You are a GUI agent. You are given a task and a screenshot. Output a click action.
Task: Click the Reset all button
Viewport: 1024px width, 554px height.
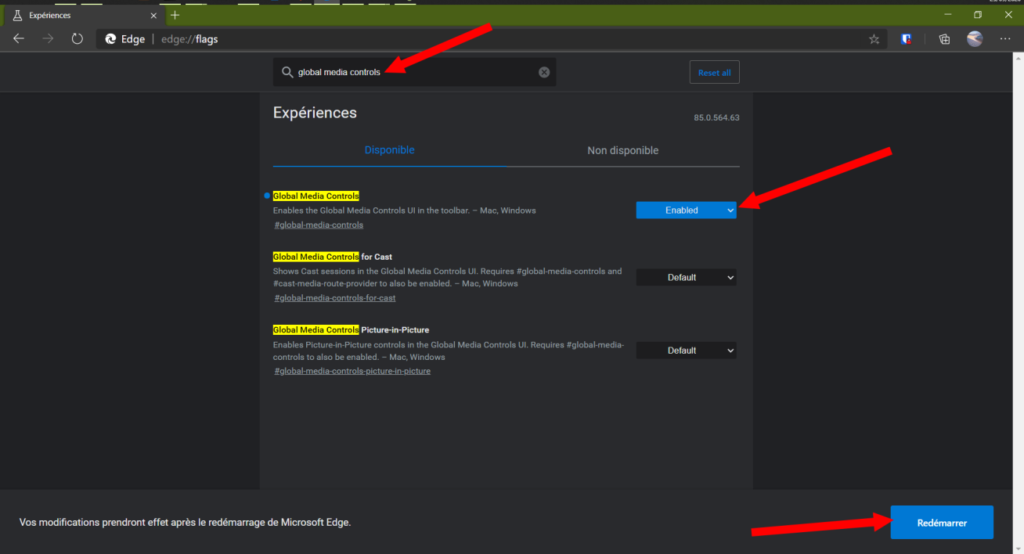click(x=714, y=72)
